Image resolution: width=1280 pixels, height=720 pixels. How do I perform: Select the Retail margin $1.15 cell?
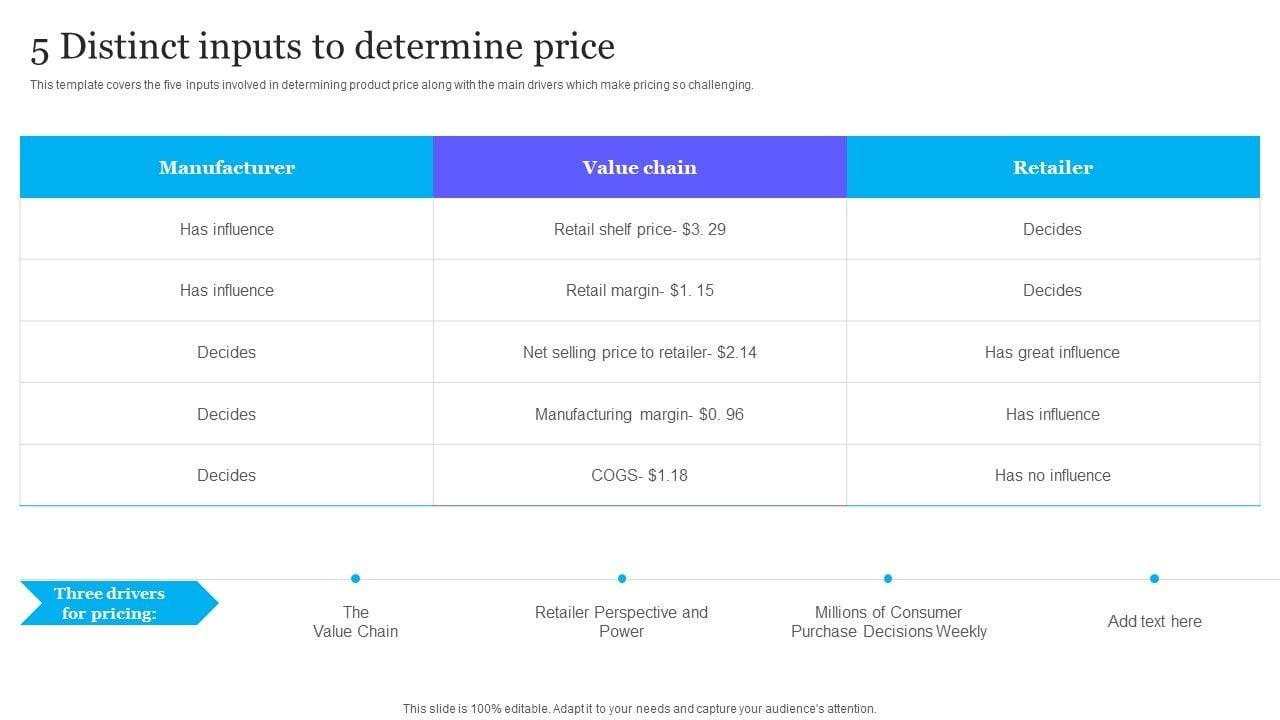point(640,290)
